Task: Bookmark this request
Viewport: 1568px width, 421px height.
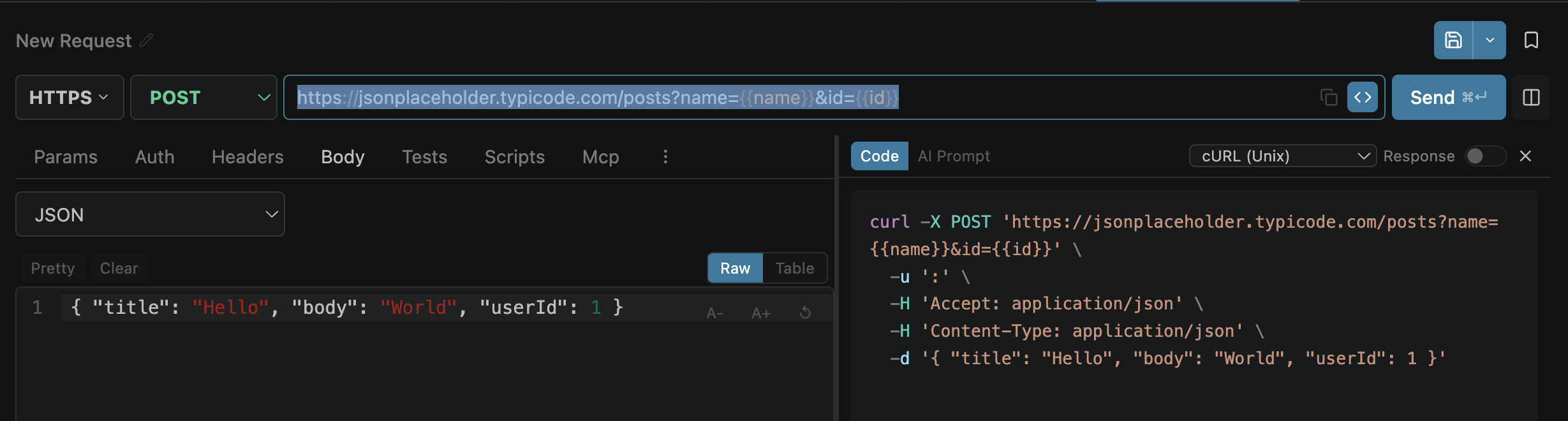Action: [1531, 40]
